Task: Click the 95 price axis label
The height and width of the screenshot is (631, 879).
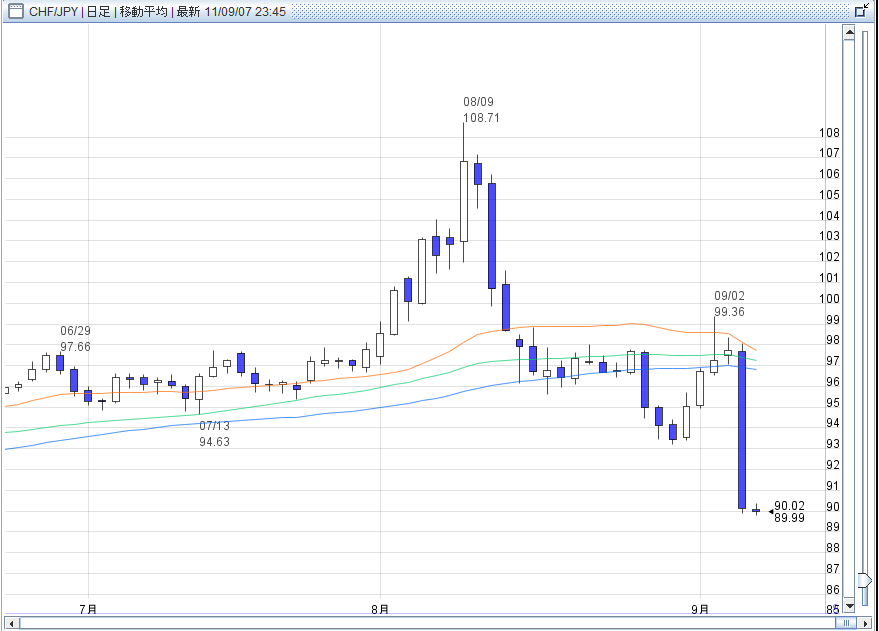Action: pyautogui.click(x=832, y=403)
